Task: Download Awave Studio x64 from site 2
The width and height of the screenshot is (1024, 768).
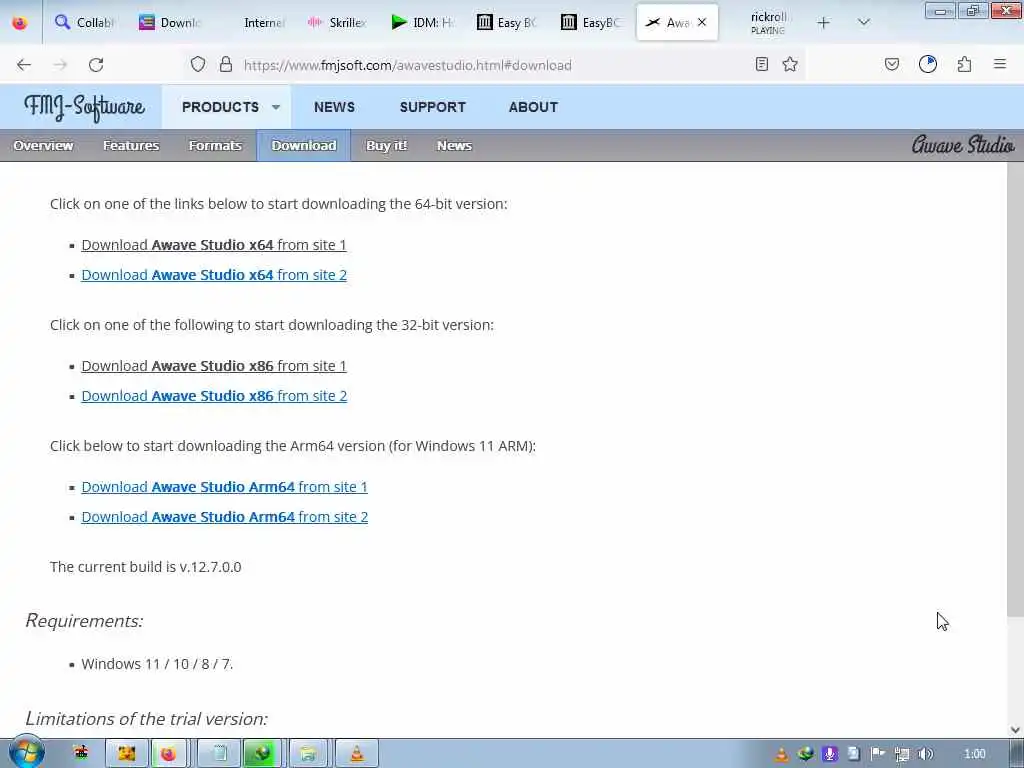Action: (214, 275)
